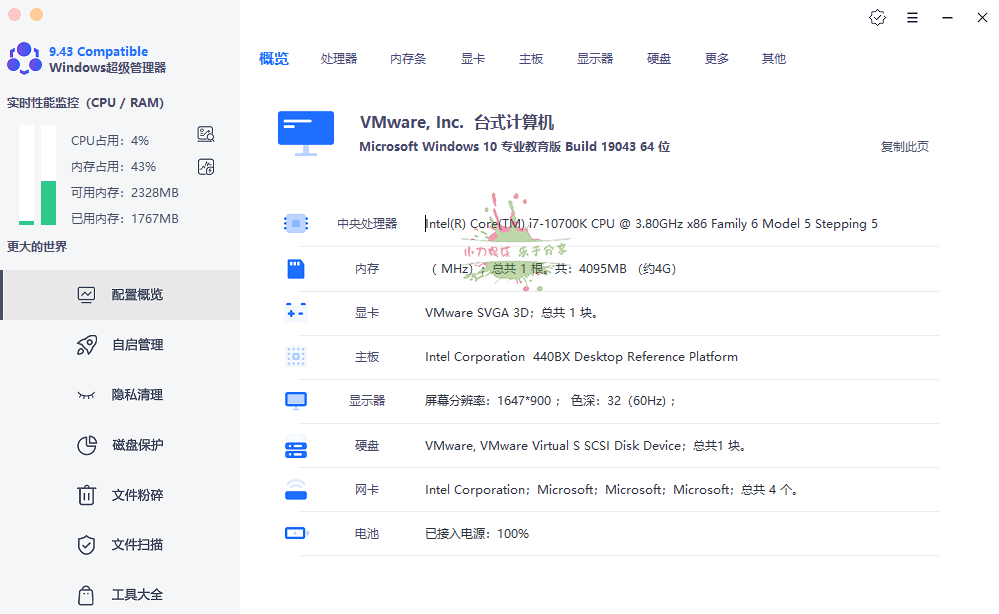This screenshot has width=999, height=614.
Task: Click the 隐私清理 eye icon
Action: [87, 395]
